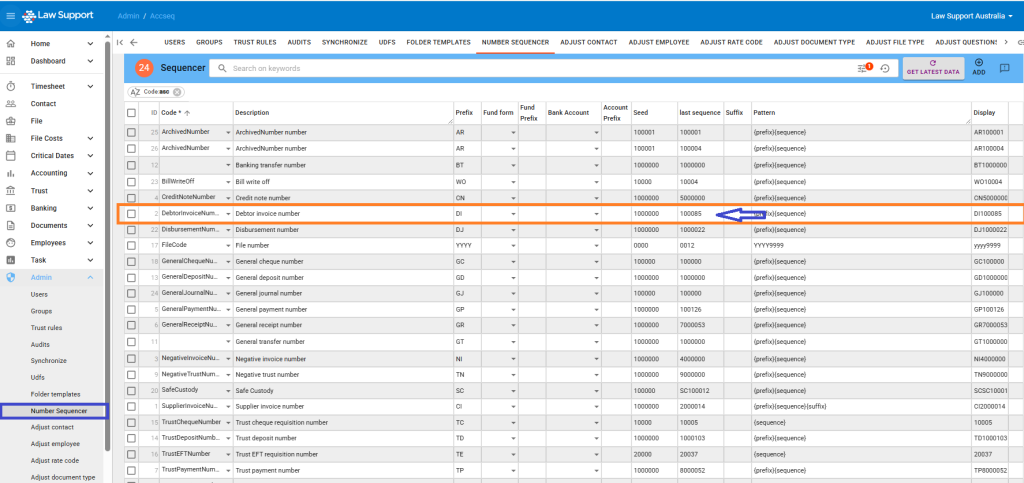
Task: Click the Search on keywords field
Action: [540, 68]
